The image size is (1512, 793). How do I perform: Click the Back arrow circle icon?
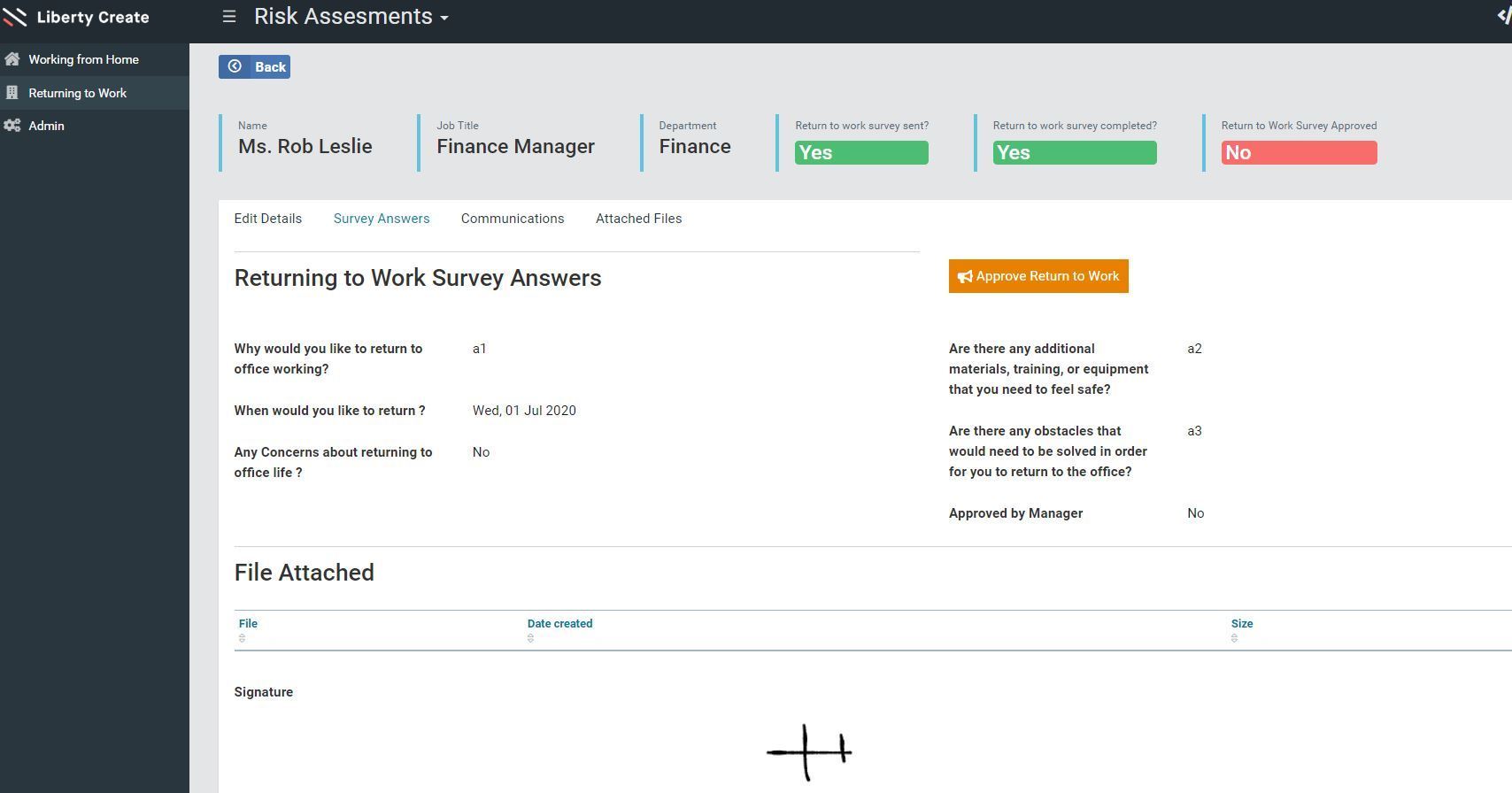tap(235, 66)
